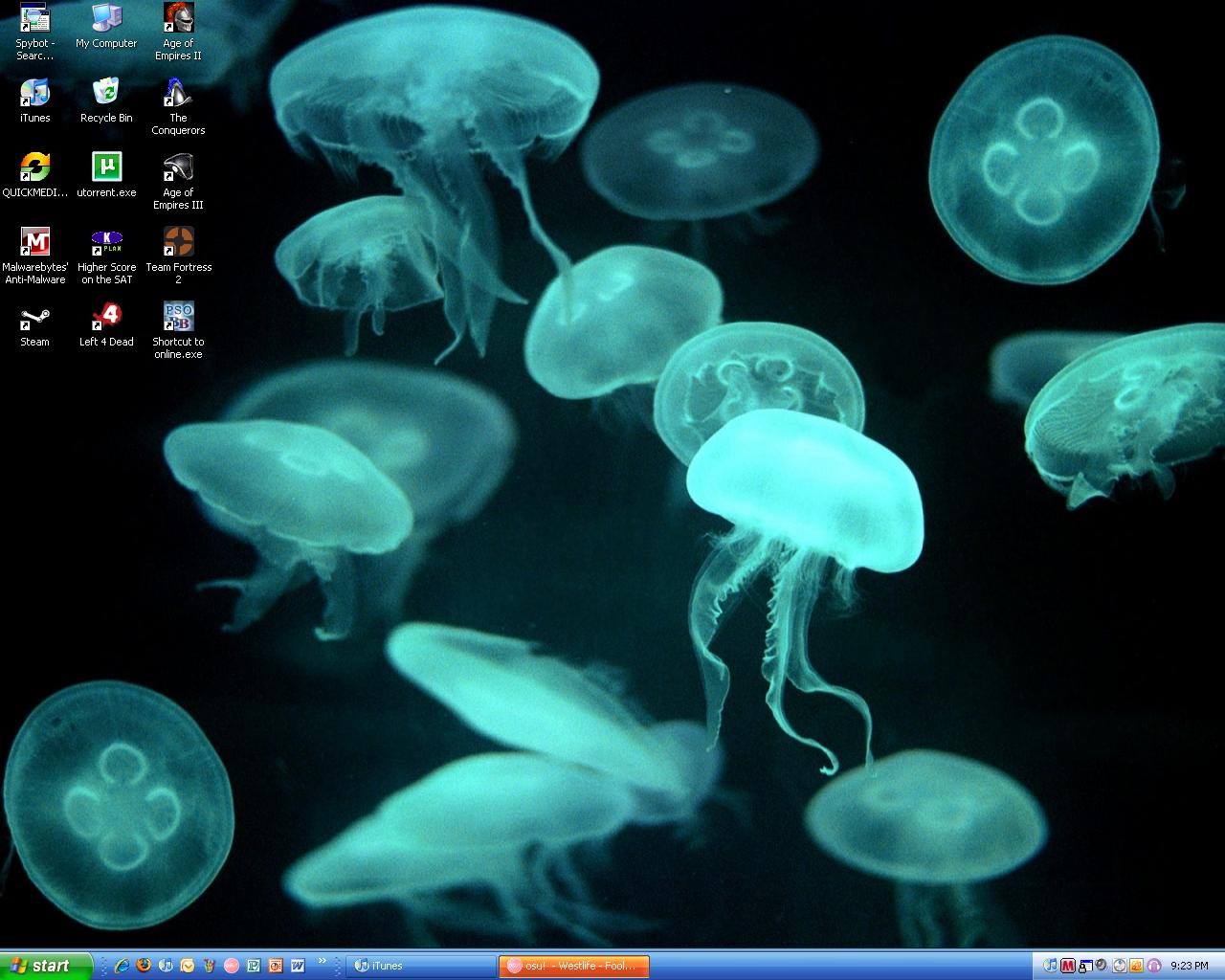Select the Age of Empires III shortcut
The image size is (1225, 980).
178,181
